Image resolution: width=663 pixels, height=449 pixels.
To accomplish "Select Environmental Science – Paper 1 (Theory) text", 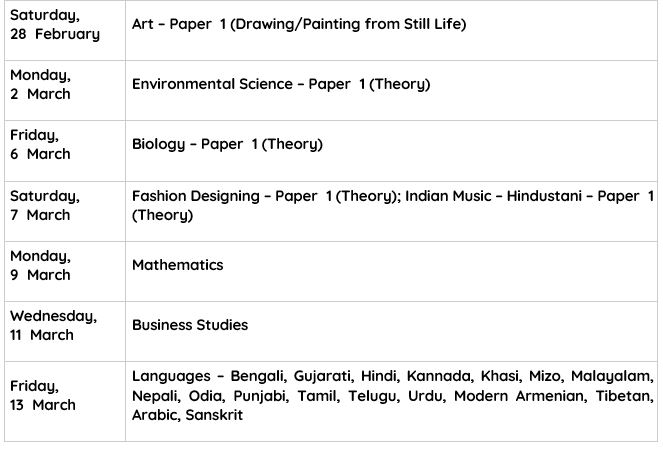I will [280, 84].
